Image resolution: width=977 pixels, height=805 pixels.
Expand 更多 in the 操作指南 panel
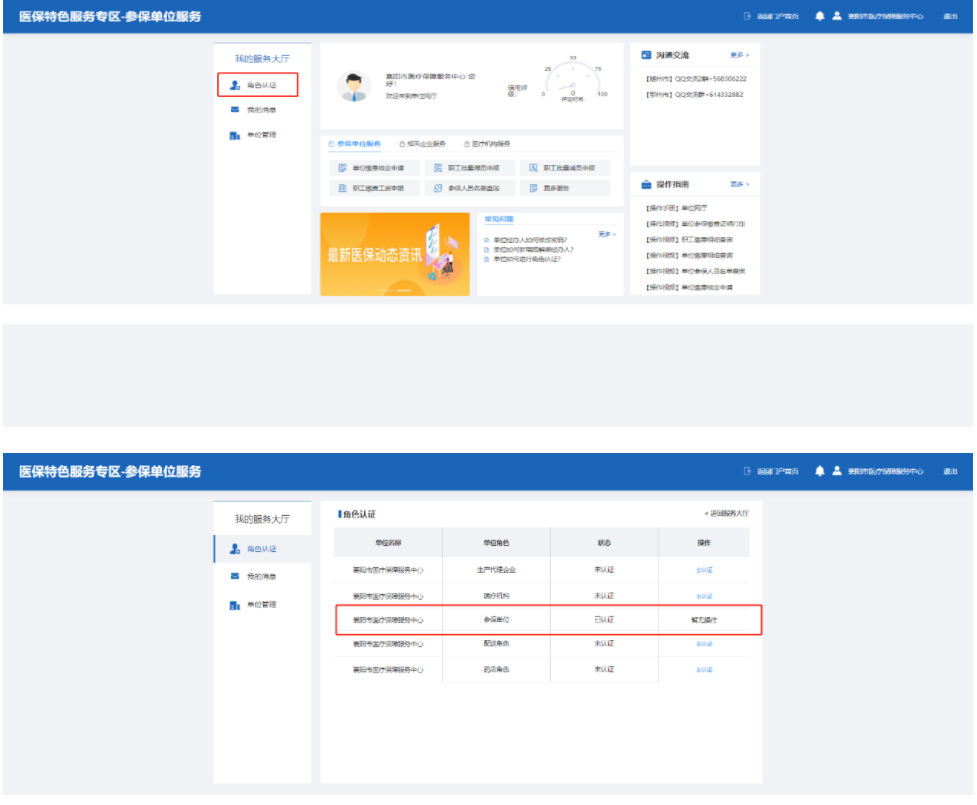pyautogui.click(x=739, y=185)
